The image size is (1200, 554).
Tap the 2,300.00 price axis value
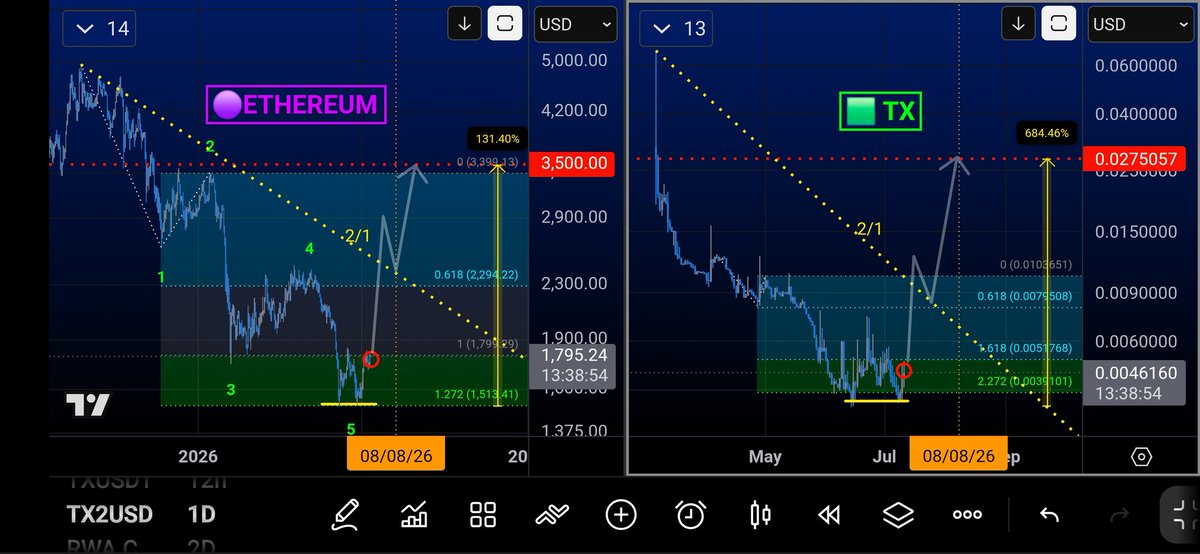(x=574, y=283)
